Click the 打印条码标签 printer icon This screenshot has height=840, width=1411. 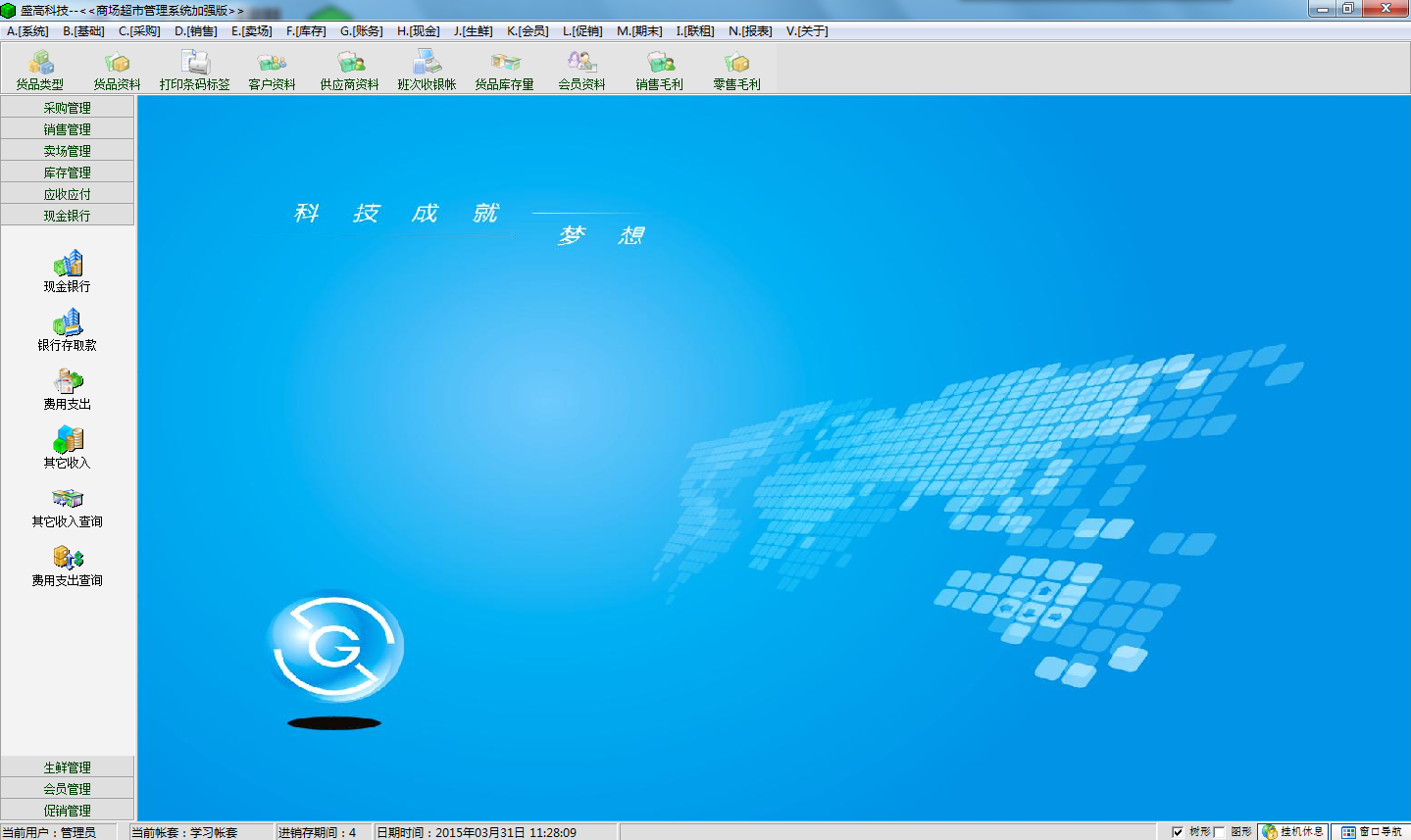194,70
